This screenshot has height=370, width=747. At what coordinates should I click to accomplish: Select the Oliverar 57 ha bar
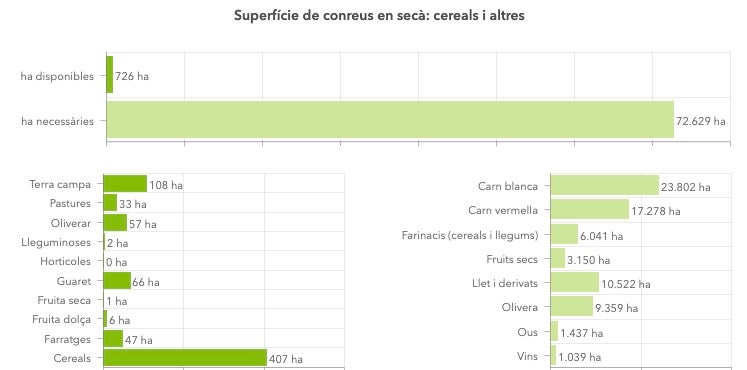[x=115, y=222]
